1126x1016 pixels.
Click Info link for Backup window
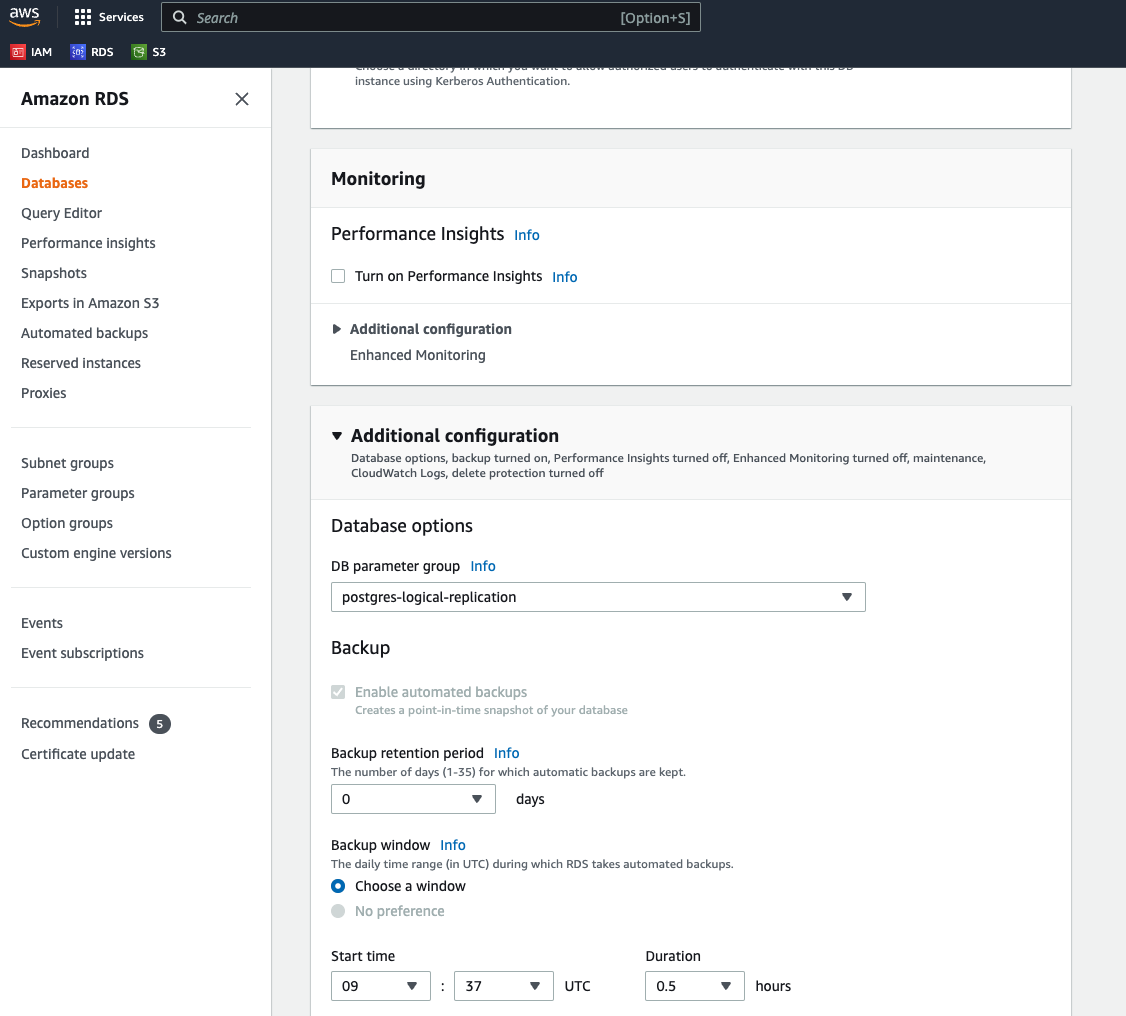click(x=452, y=845)
